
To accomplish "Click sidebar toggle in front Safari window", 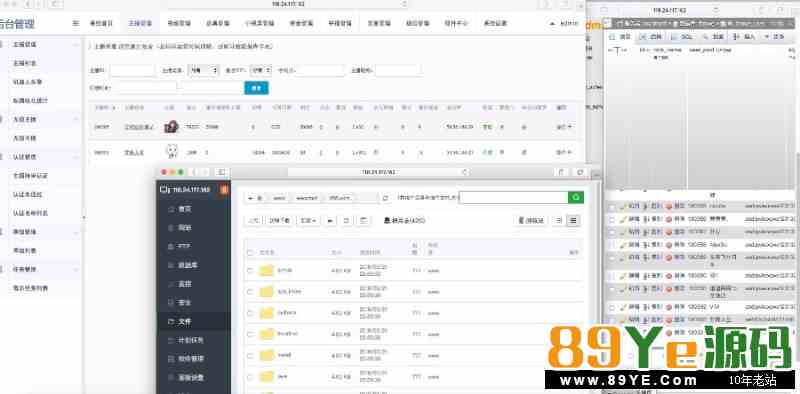I will coord(221,173).
